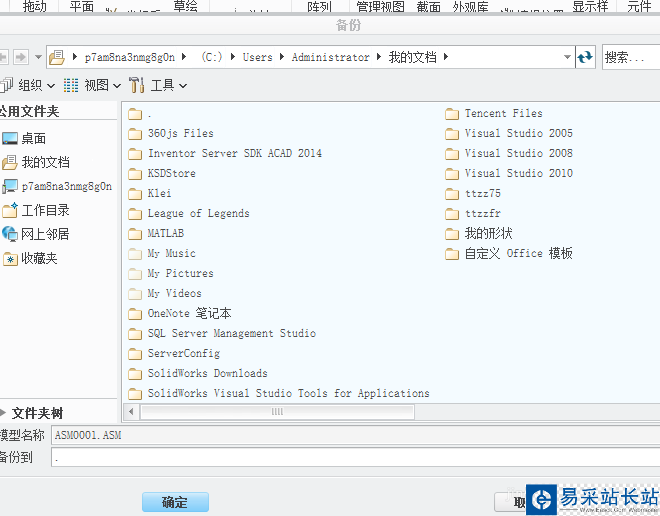Select the Visual Studio 2005 folder
The image size is (660, 516).
pyautogui.click(x=509, y=134)
